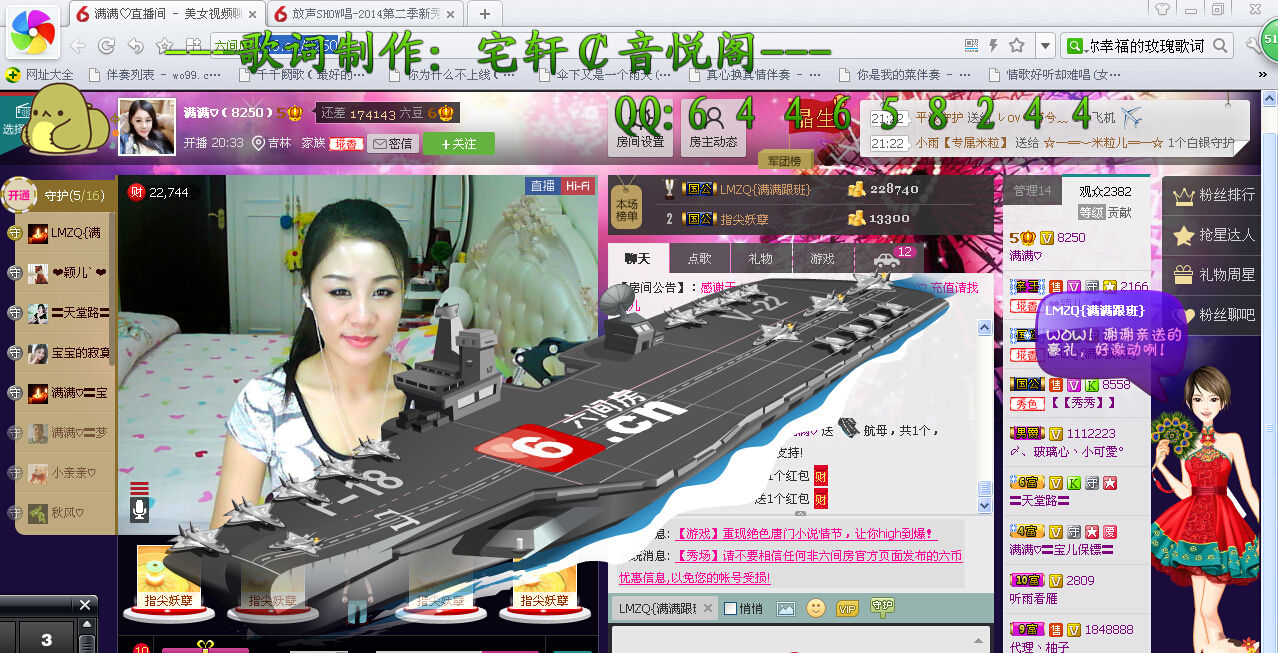Viewport: 1278px width, 653px height.
Task: Switch to the 礼物 gifts tab
Action: tap(760, 258)
